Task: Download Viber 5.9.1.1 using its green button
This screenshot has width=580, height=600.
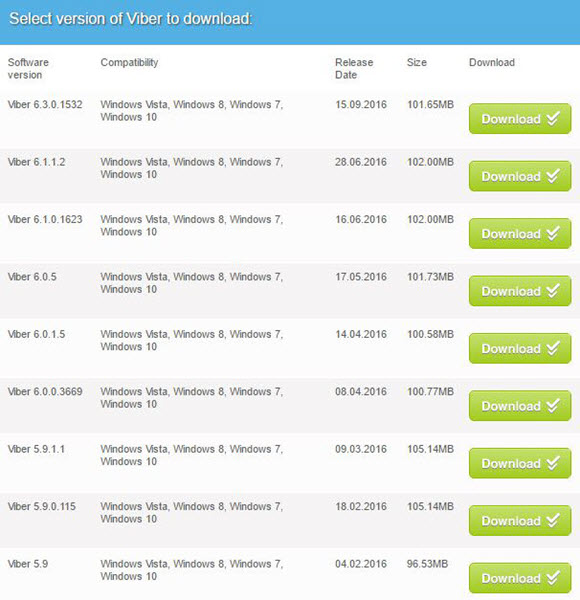Action: pyautogui.click(x=520, y=463)
